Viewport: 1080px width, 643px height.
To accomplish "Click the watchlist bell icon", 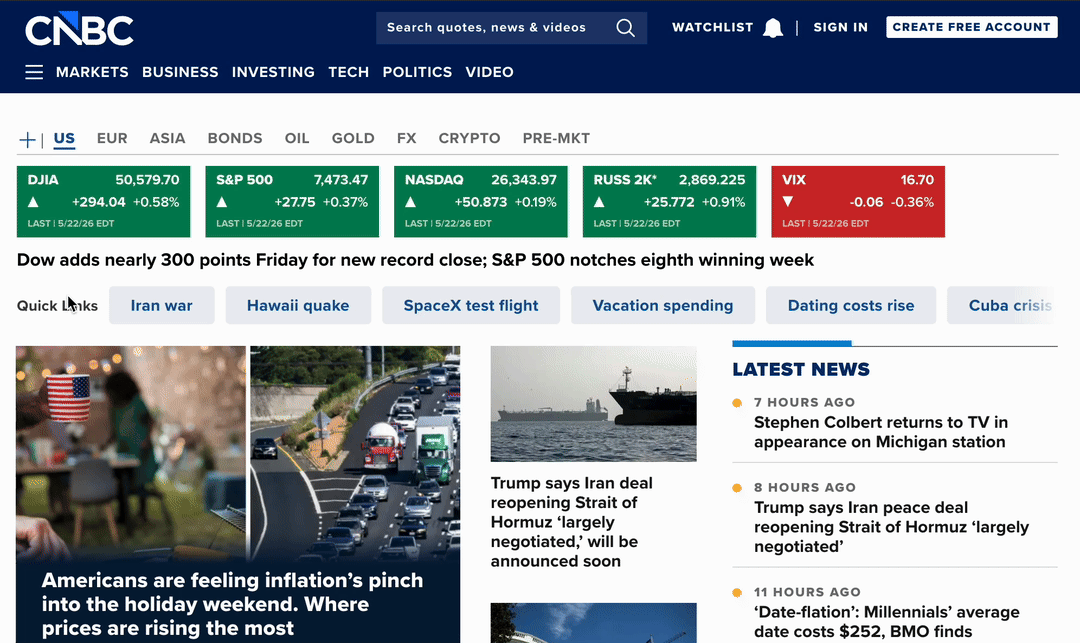I will click(773, 28).
